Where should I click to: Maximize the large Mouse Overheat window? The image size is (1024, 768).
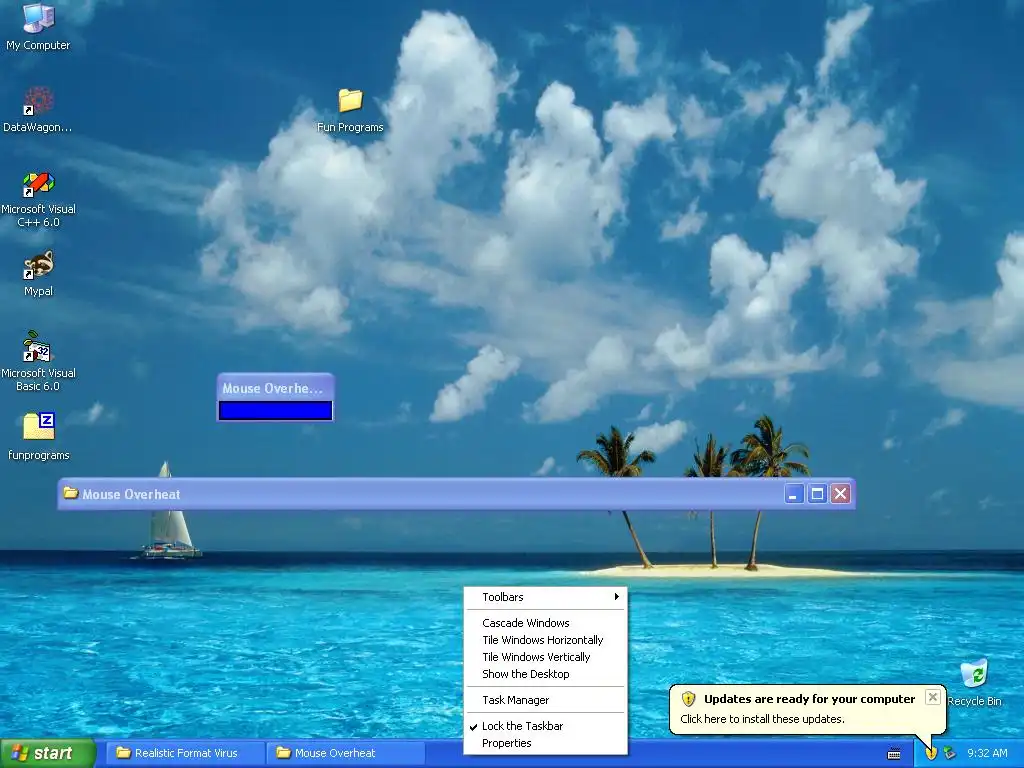(x=817, y=494)
